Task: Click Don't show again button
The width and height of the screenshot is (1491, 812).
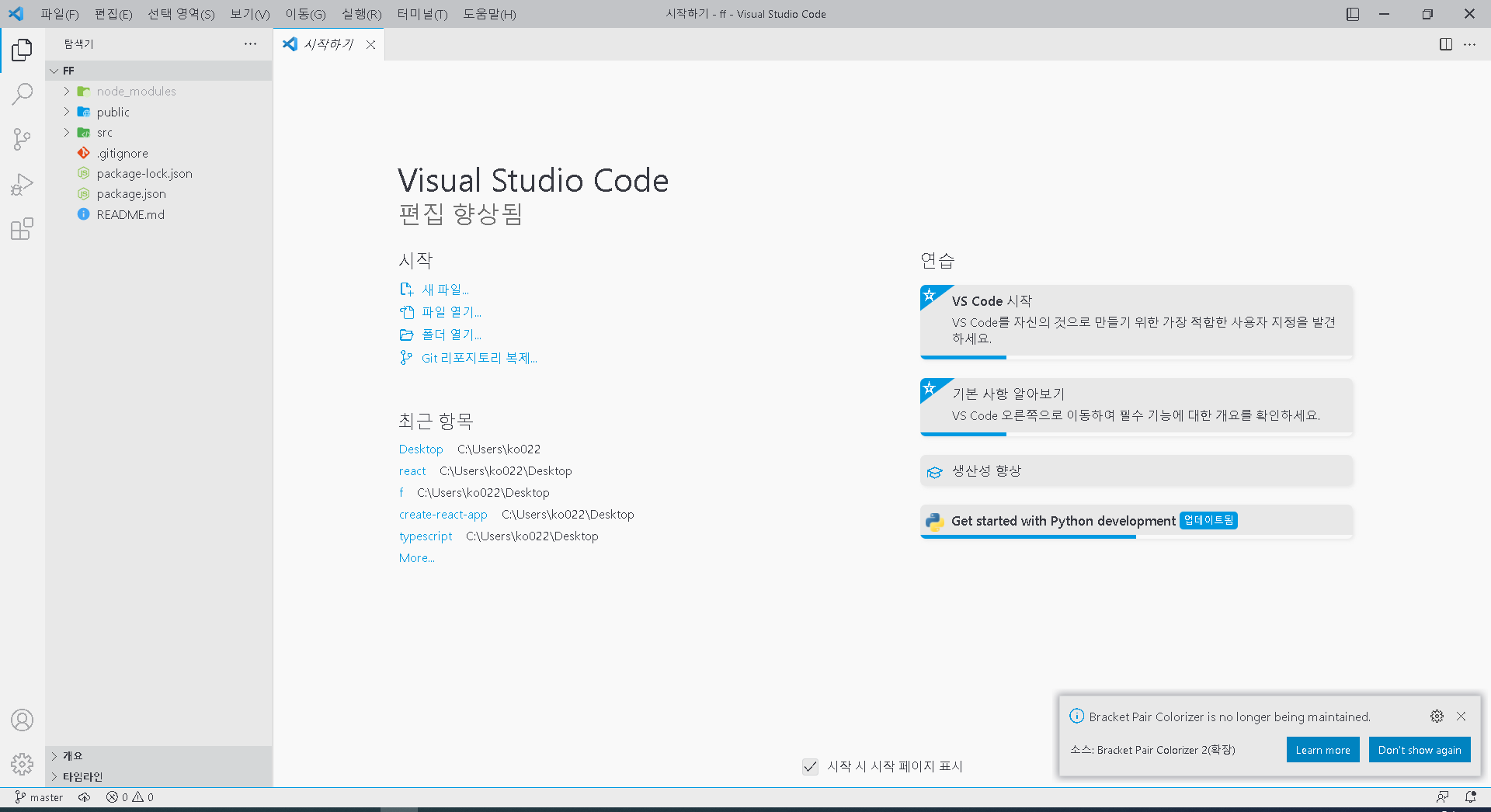Action: [1420, 750]
